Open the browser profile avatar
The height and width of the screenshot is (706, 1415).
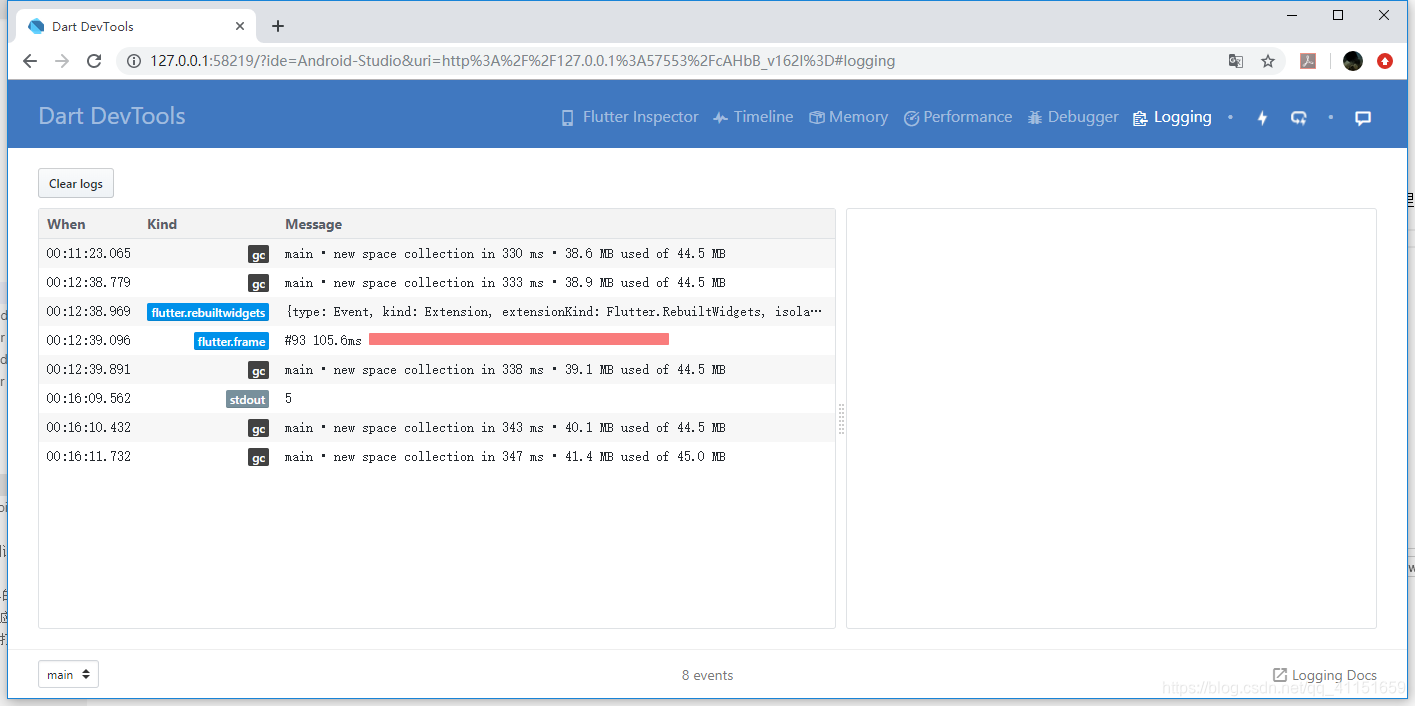1353,61
